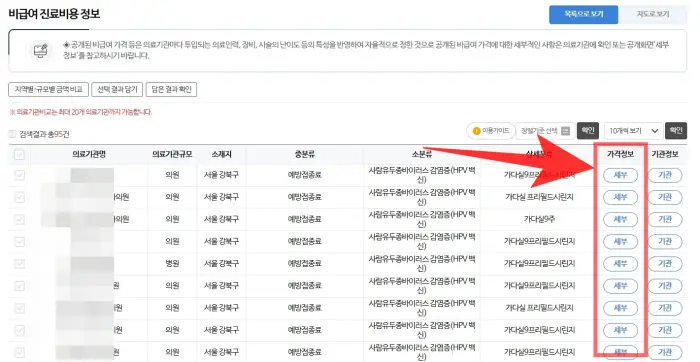Click the 비급여 진료비용 정보 page title
The width and height of the screenshot is (700, 362).
54,14
